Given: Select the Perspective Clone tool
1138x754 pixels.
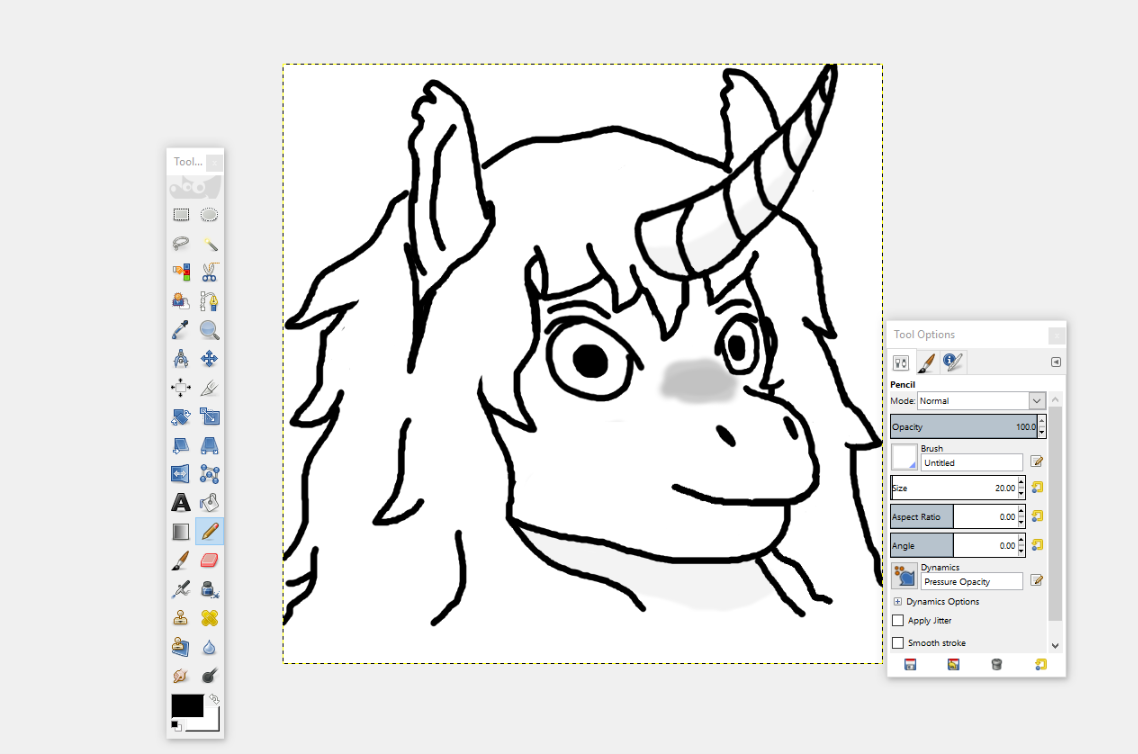Looking at the screenshot, I should tap(181, 647).
